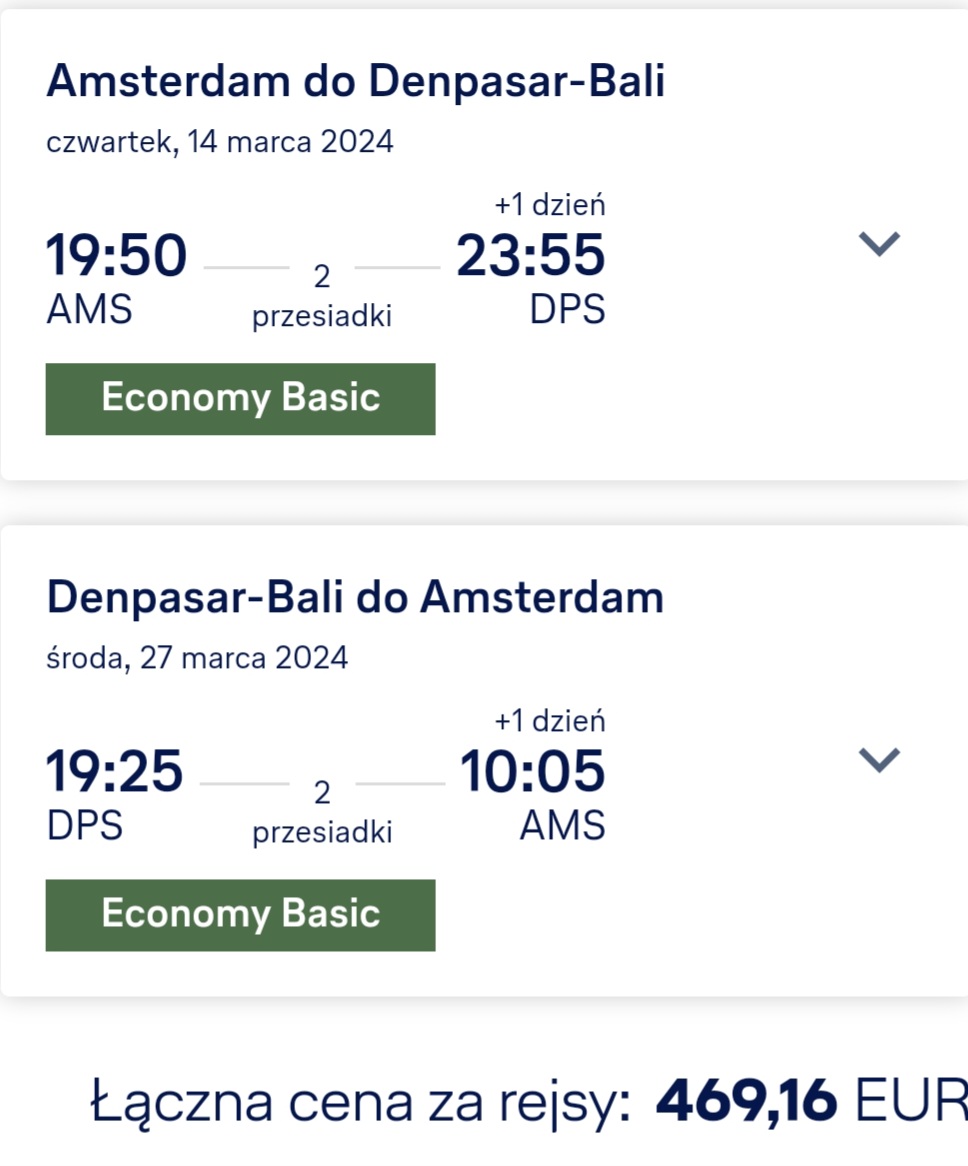Select the outbound flight's Economy Basic badge
The image size is (968, 1166).
(240, 399)
